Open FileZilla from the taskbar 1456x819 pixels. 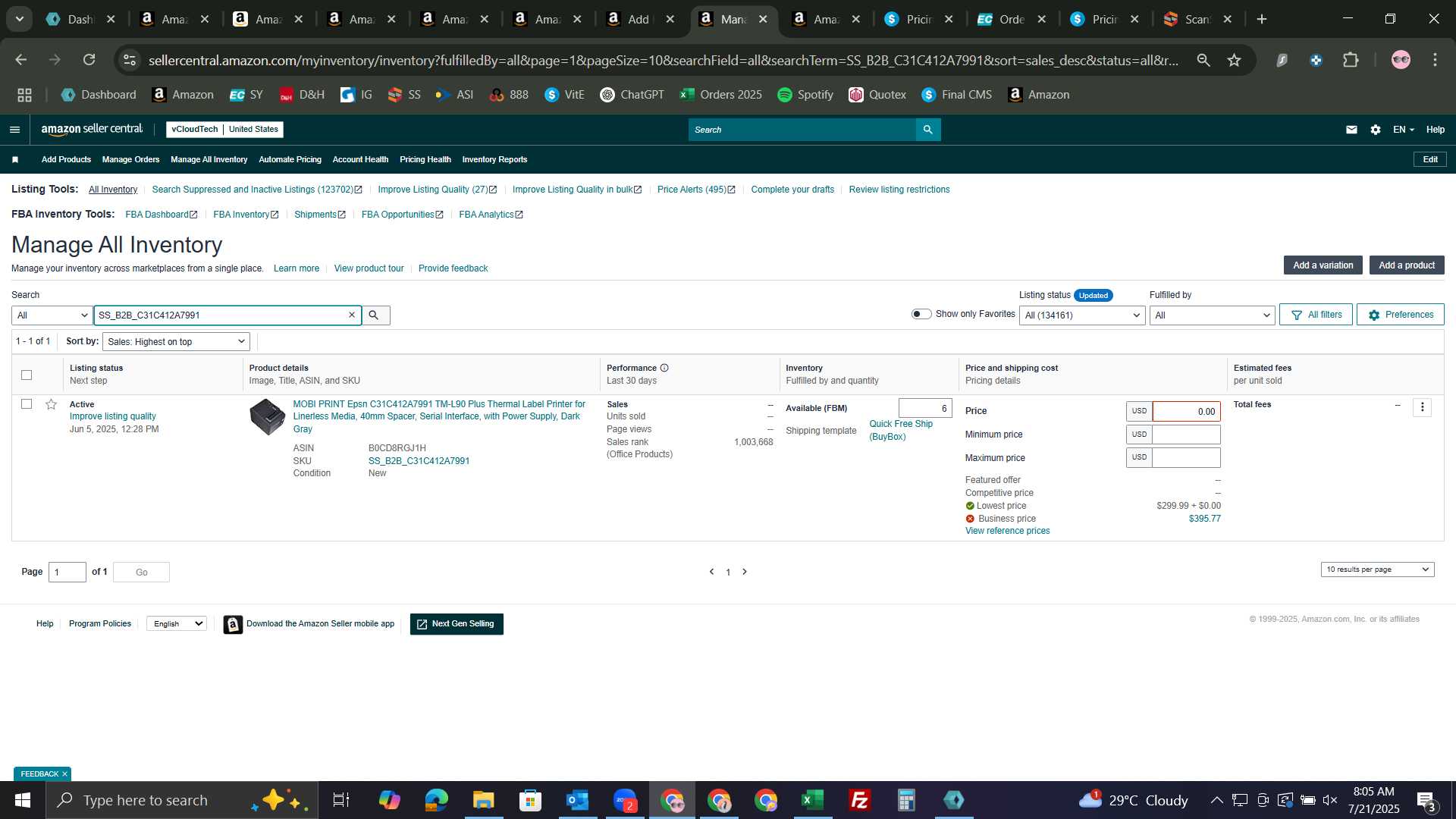click(x=860, y=800)
